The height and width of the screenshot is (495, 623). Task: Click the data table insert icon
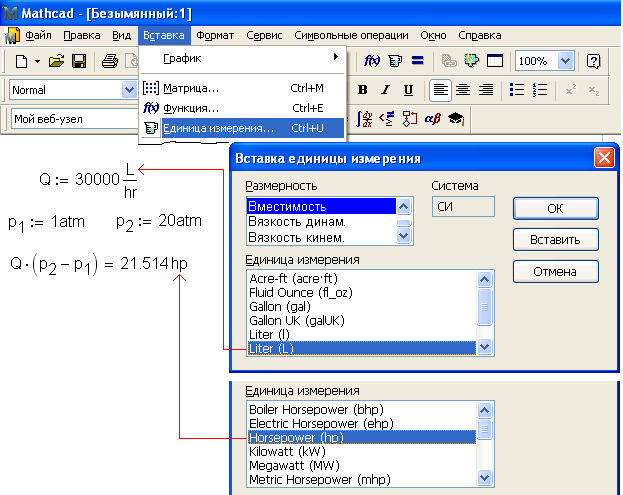(x=495, y=61)
